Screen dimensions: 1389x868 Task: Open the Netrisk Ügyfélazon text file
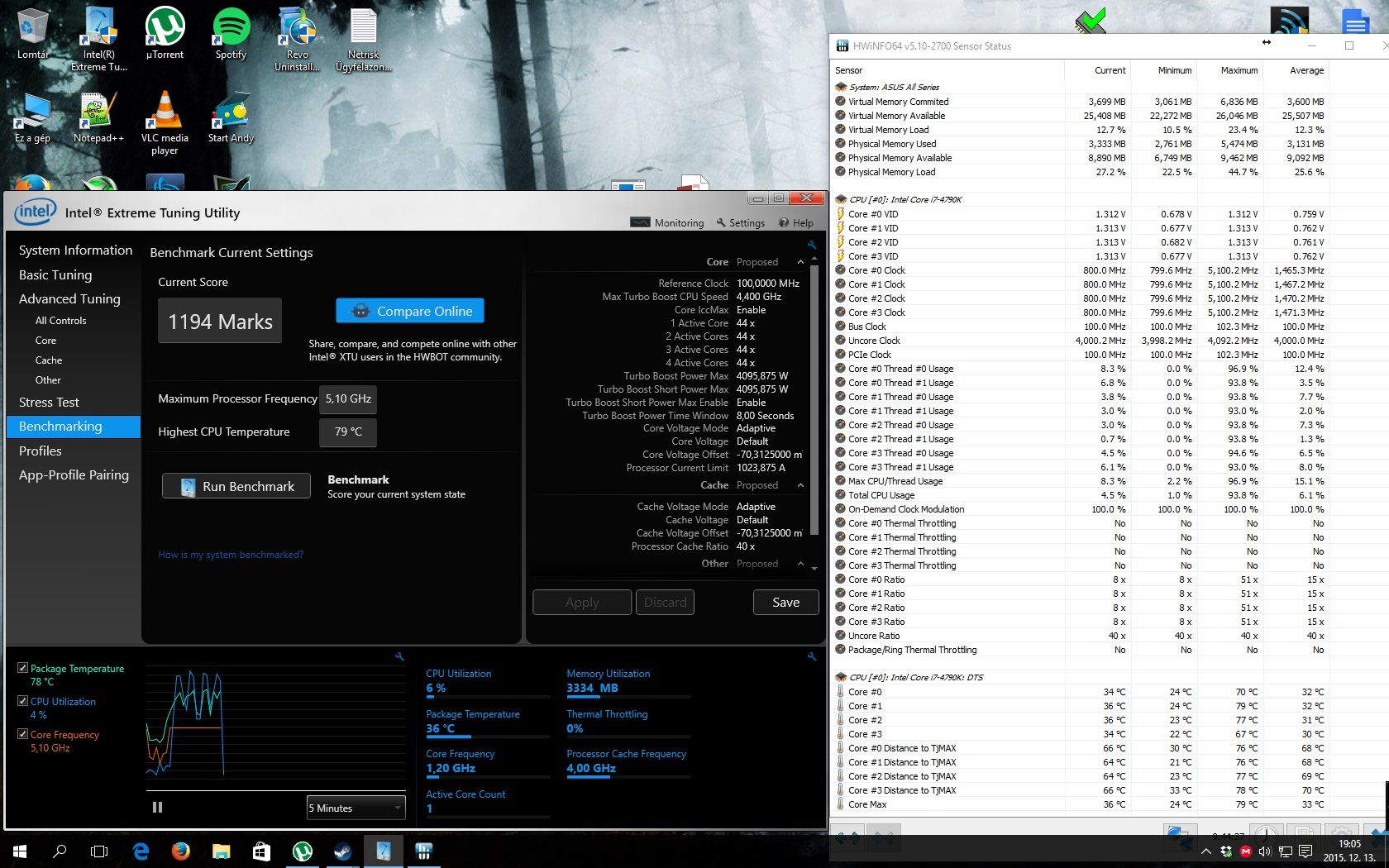pyautogui.click(x=363, y=38)
